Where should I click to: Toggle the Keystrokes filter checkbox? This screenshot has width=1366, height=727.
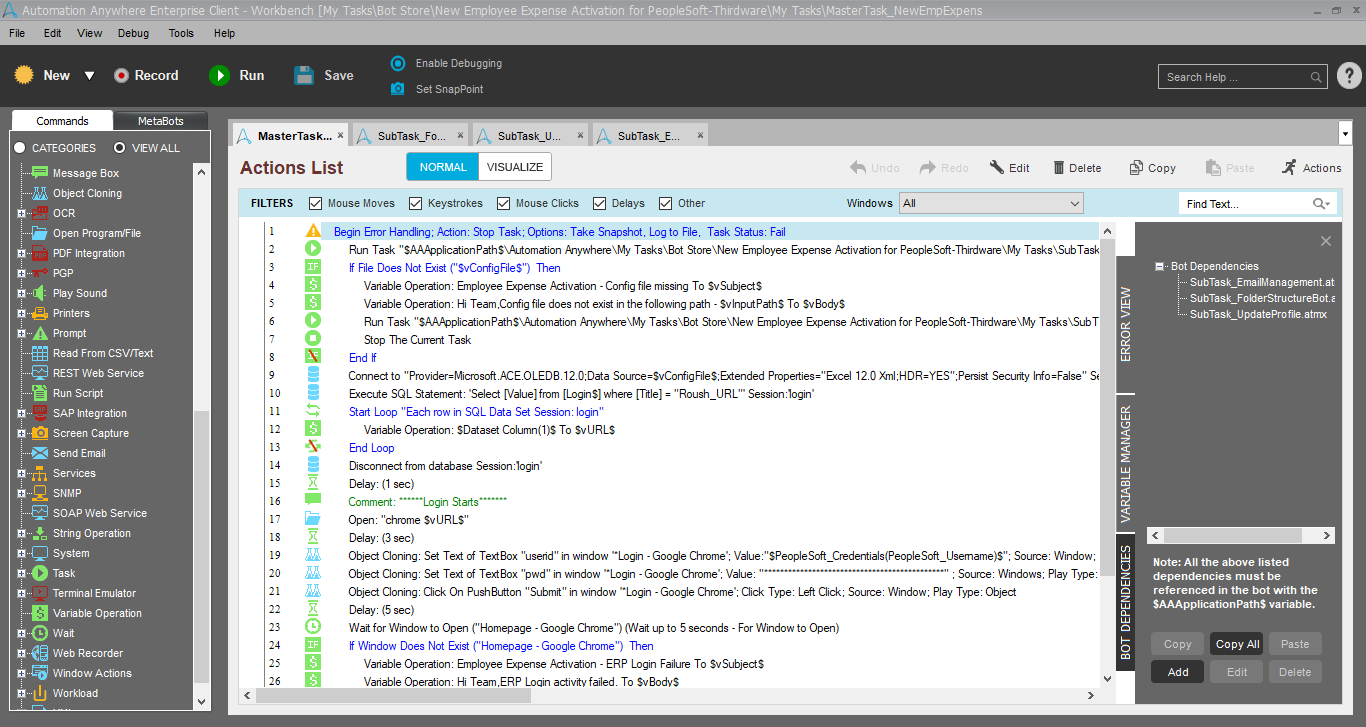(x=416, y=203)
